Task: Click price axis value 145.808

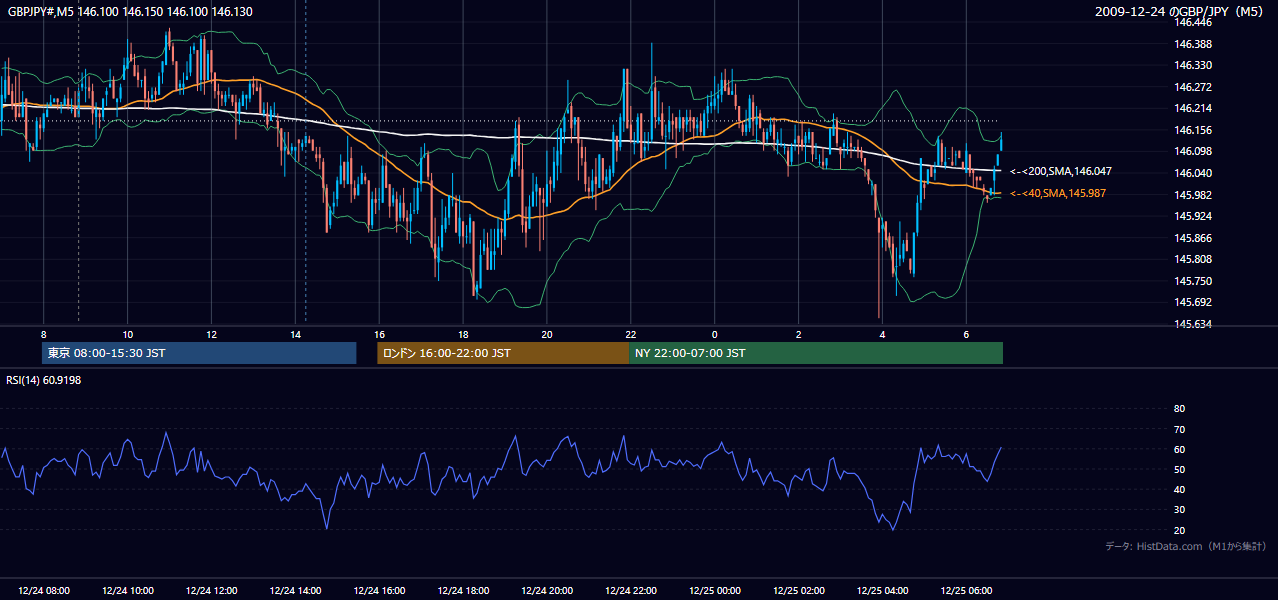Action: (1193, 259)
